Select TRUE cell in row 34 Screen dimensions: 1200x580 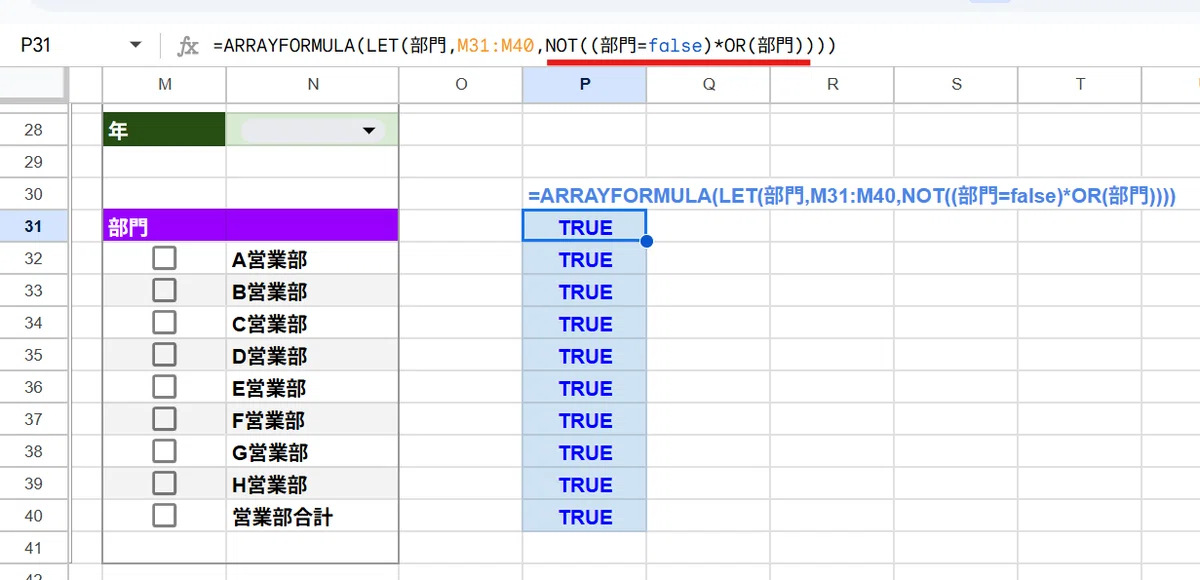point(585,323)
